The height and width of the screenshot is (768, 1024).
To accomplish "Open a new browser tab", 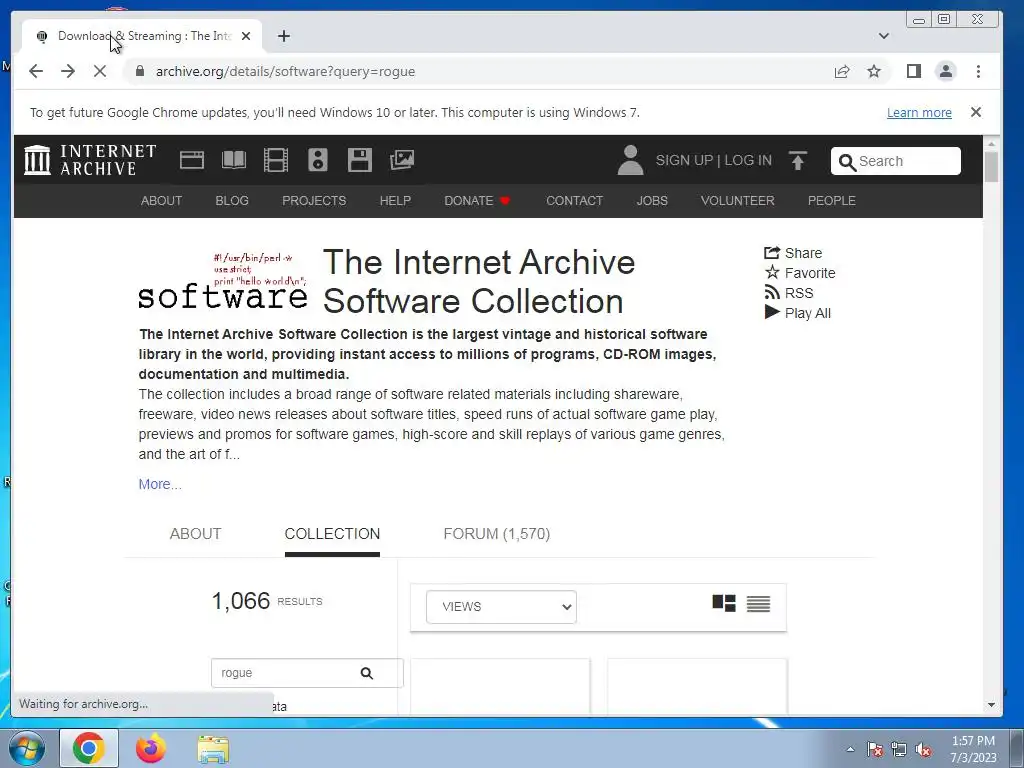I will [x=283, y=36].
